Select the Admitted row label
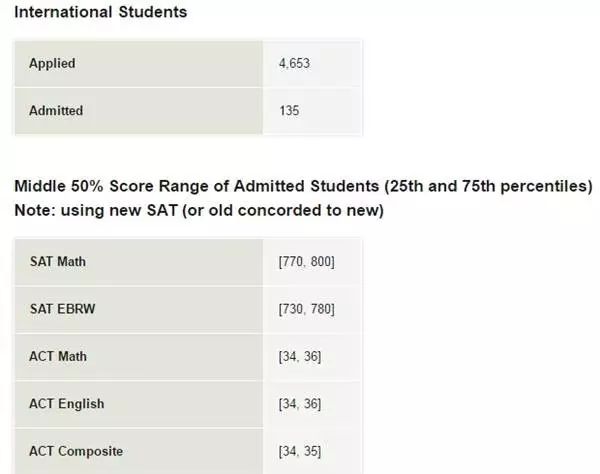 [x=56, y=111]
